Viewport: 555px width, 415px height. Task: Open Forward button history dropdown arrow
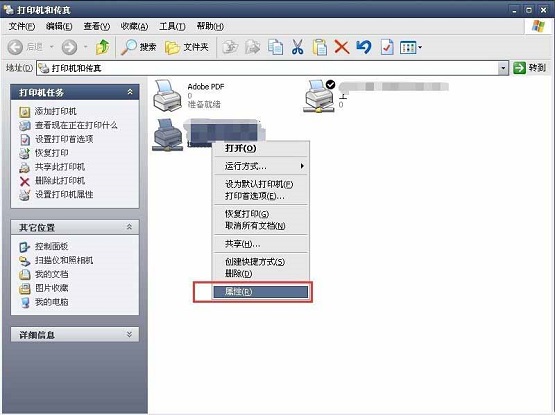point(85,47)
